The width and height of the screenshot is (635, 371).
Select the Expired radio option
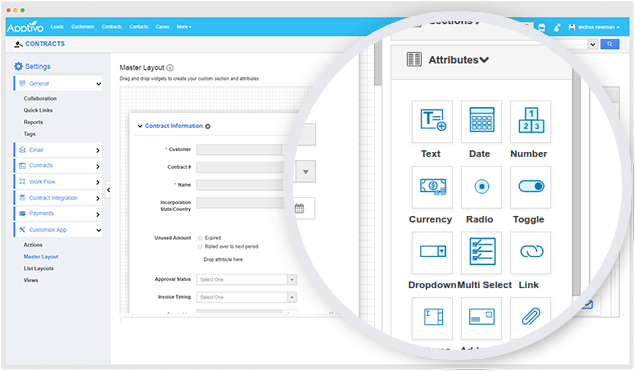click(200, 238)
